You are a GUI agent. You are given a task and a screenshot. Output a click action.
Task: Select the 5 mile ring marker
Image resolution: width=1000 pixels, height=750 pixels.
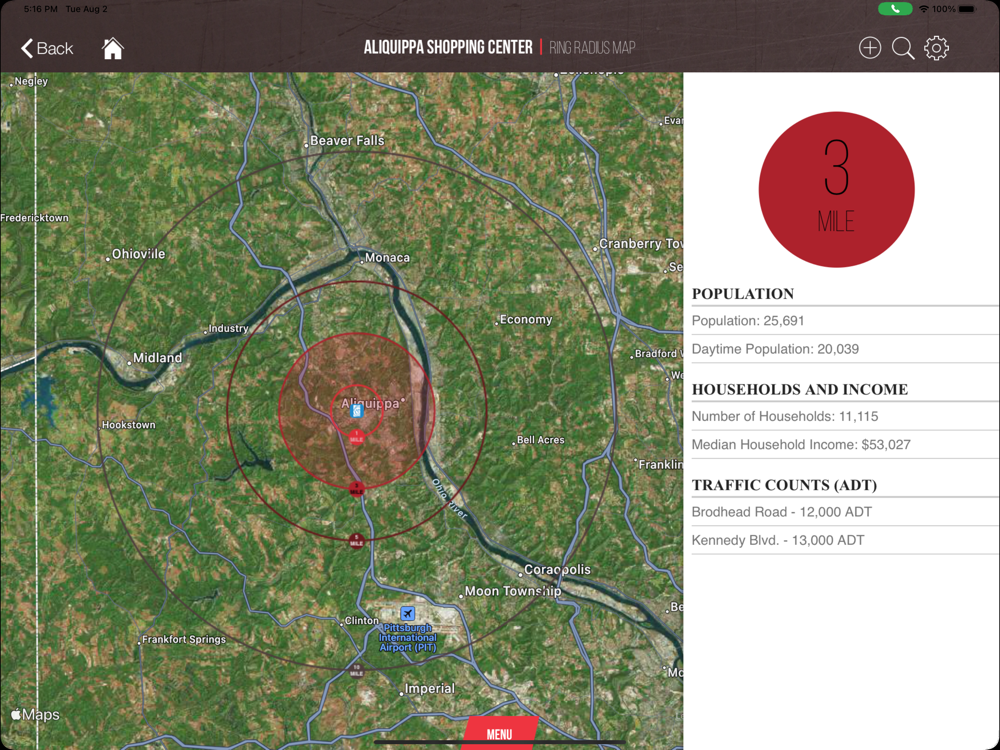point(357,541)
